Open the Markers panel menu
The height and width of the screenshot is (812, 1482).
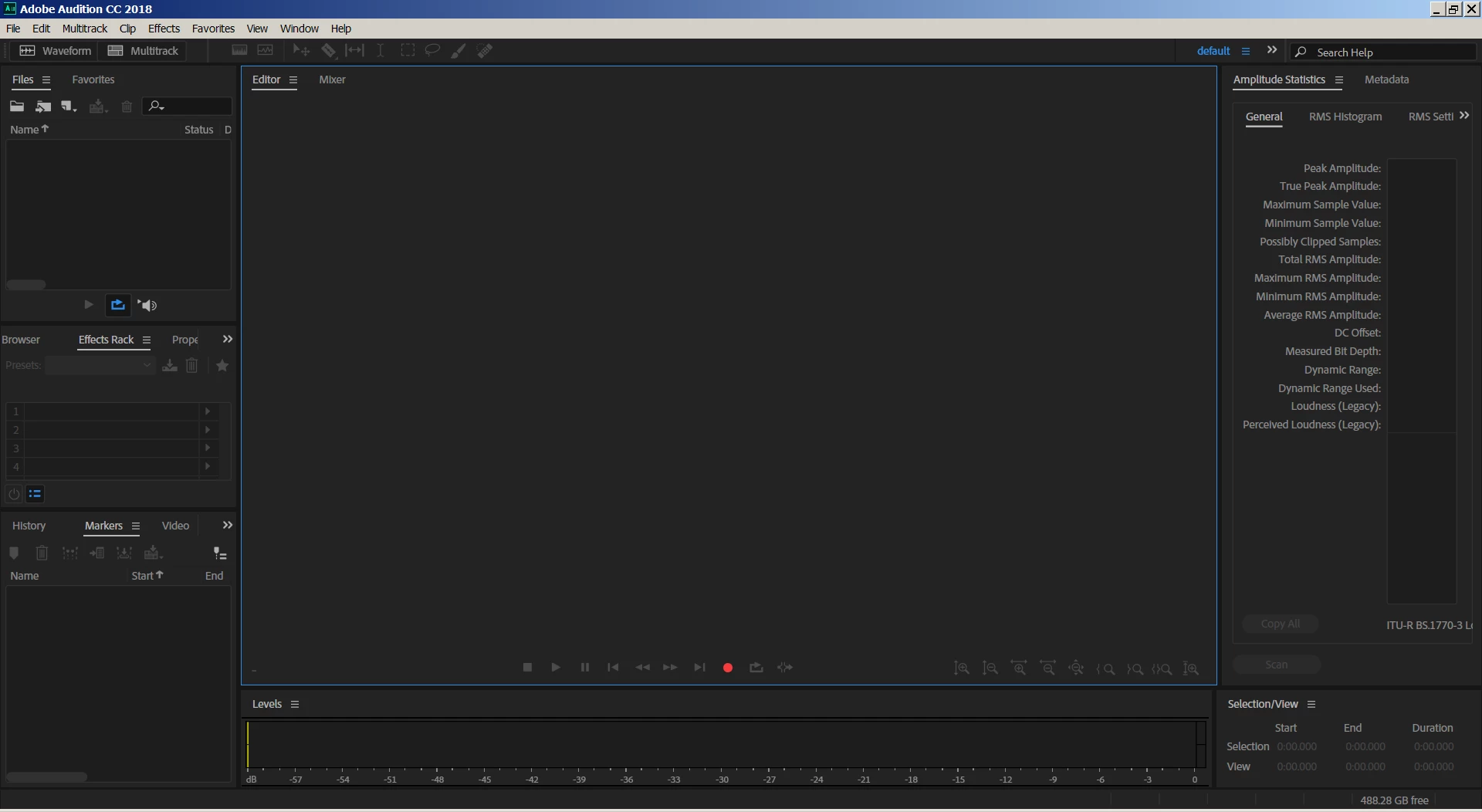coord(136,526)
